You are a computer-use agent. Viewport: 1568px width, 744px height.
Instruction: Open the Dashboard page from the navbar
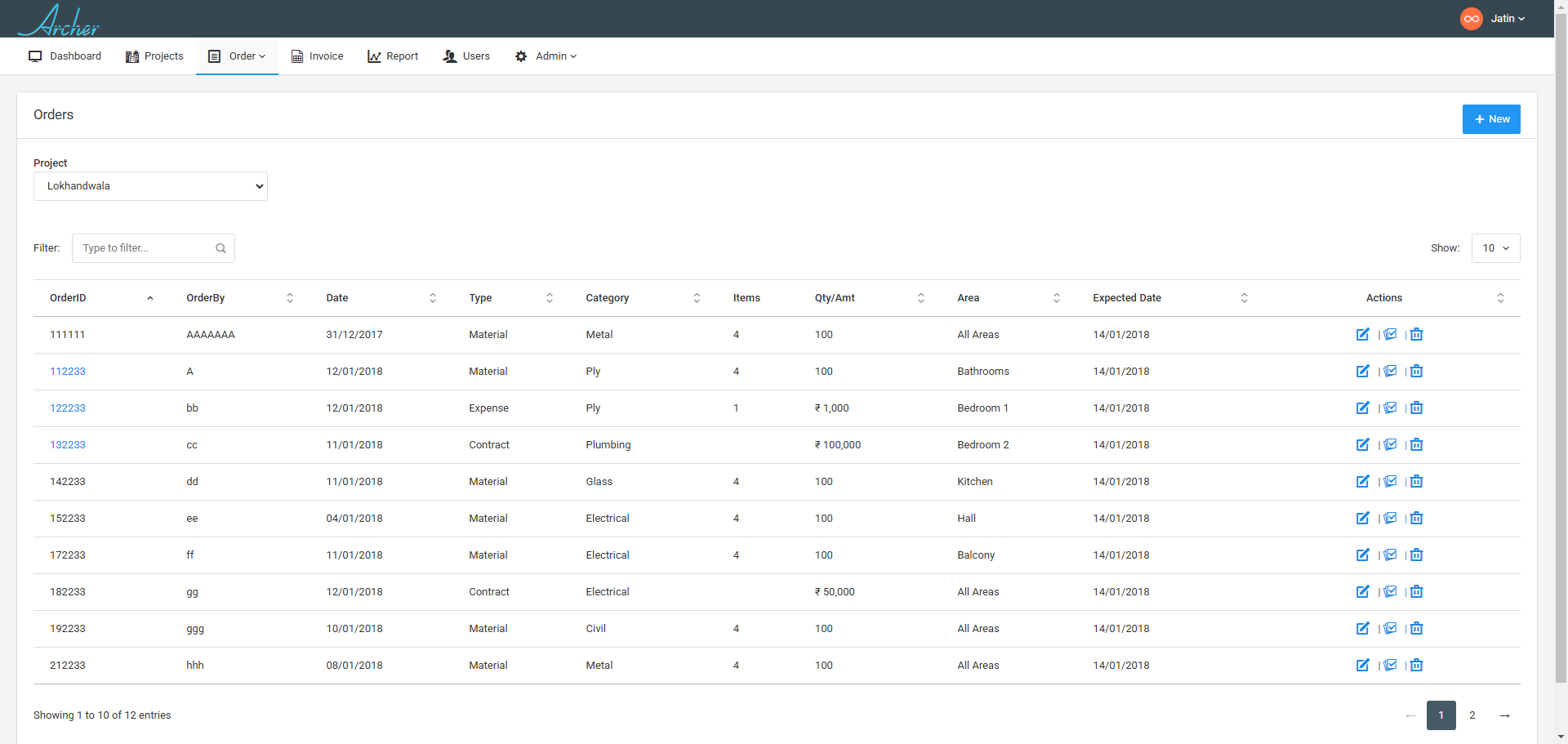[65, 56]
